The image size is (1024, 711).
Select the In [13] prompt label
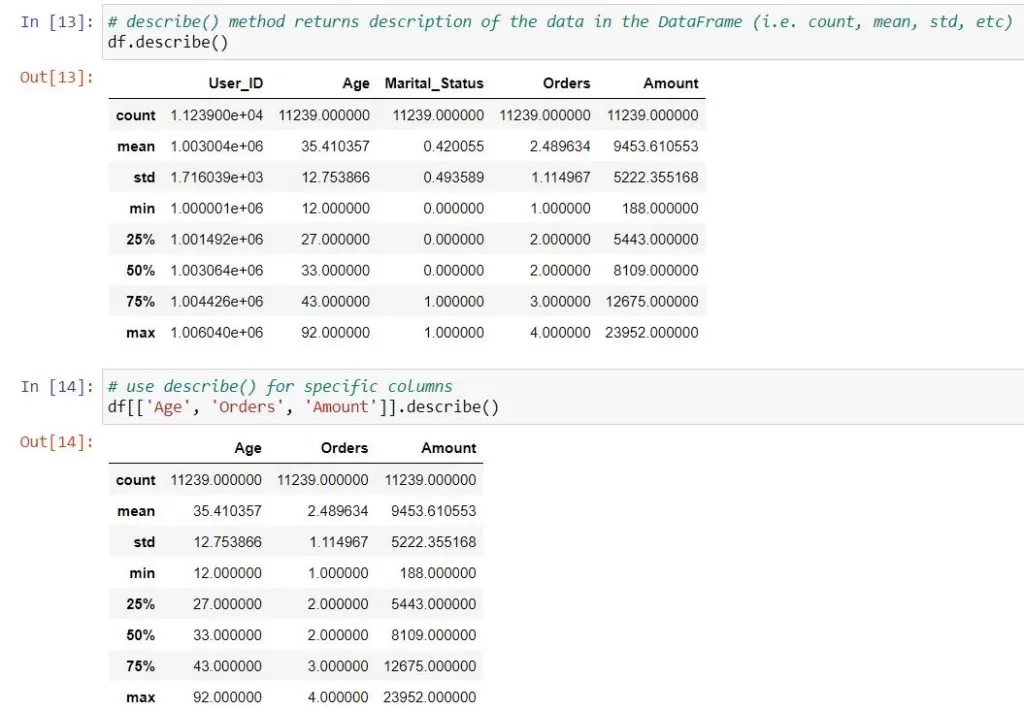(x=57, y=22)
